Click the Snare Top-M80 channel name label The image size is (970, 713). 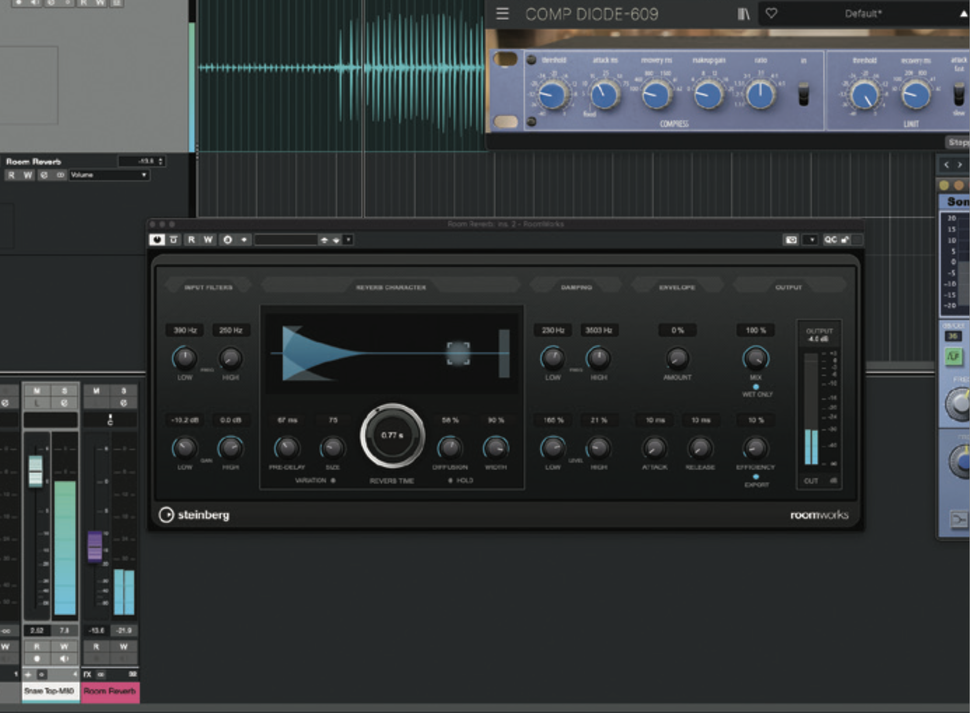48,688
